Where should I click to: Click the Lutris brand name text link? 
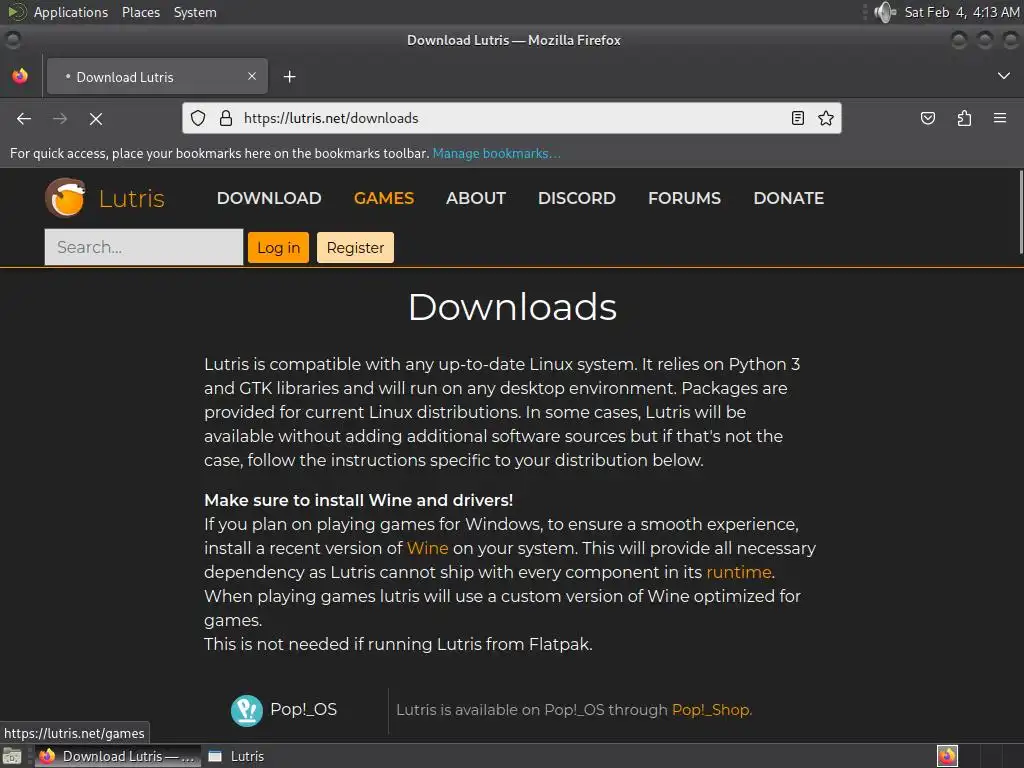[131, 198]
